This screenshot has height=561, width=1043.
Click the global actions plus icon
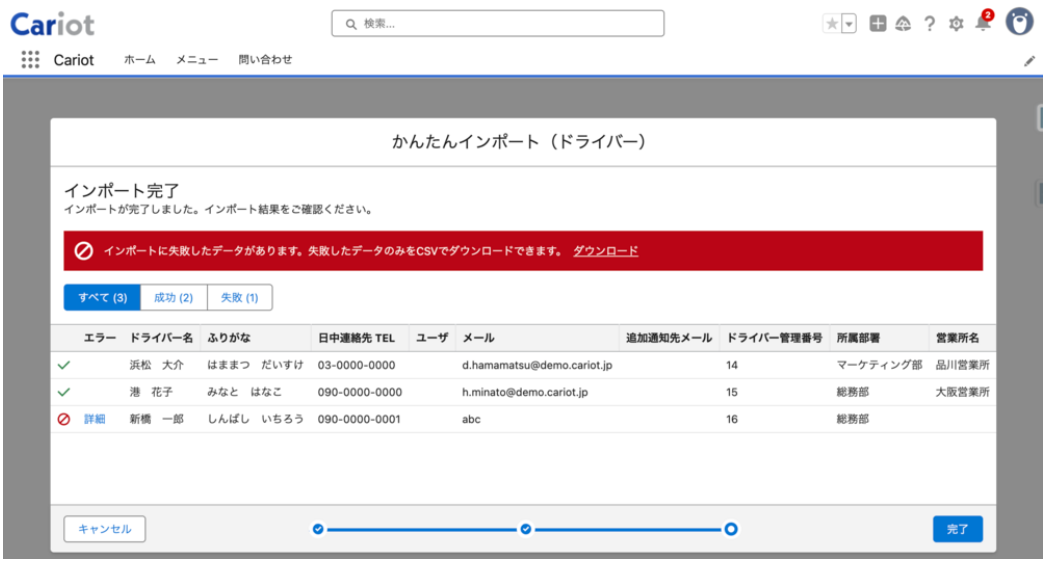[x=877, y=24]
